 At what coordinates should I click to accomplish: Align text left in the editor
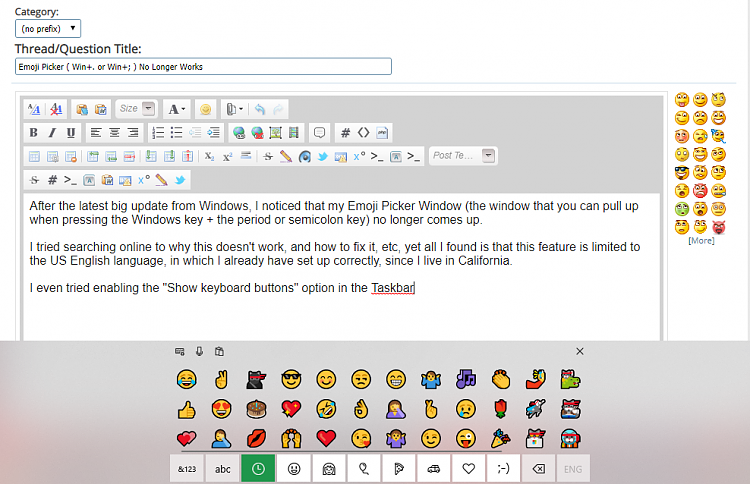(x=96, y=132)
